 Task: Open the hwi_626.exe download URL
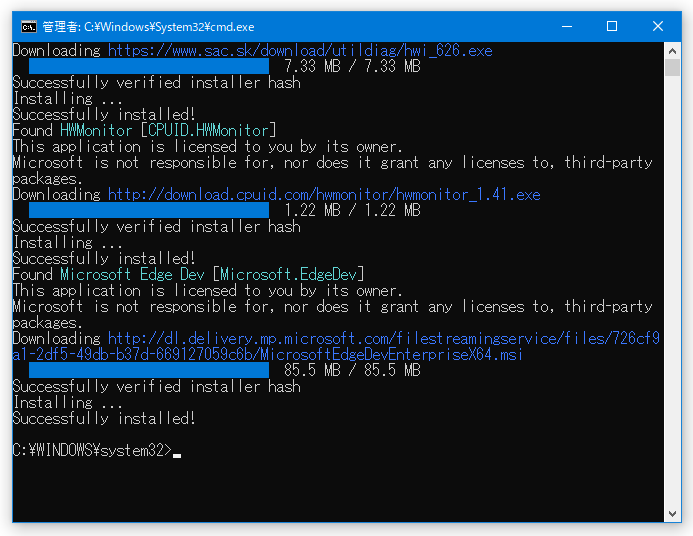300,51
